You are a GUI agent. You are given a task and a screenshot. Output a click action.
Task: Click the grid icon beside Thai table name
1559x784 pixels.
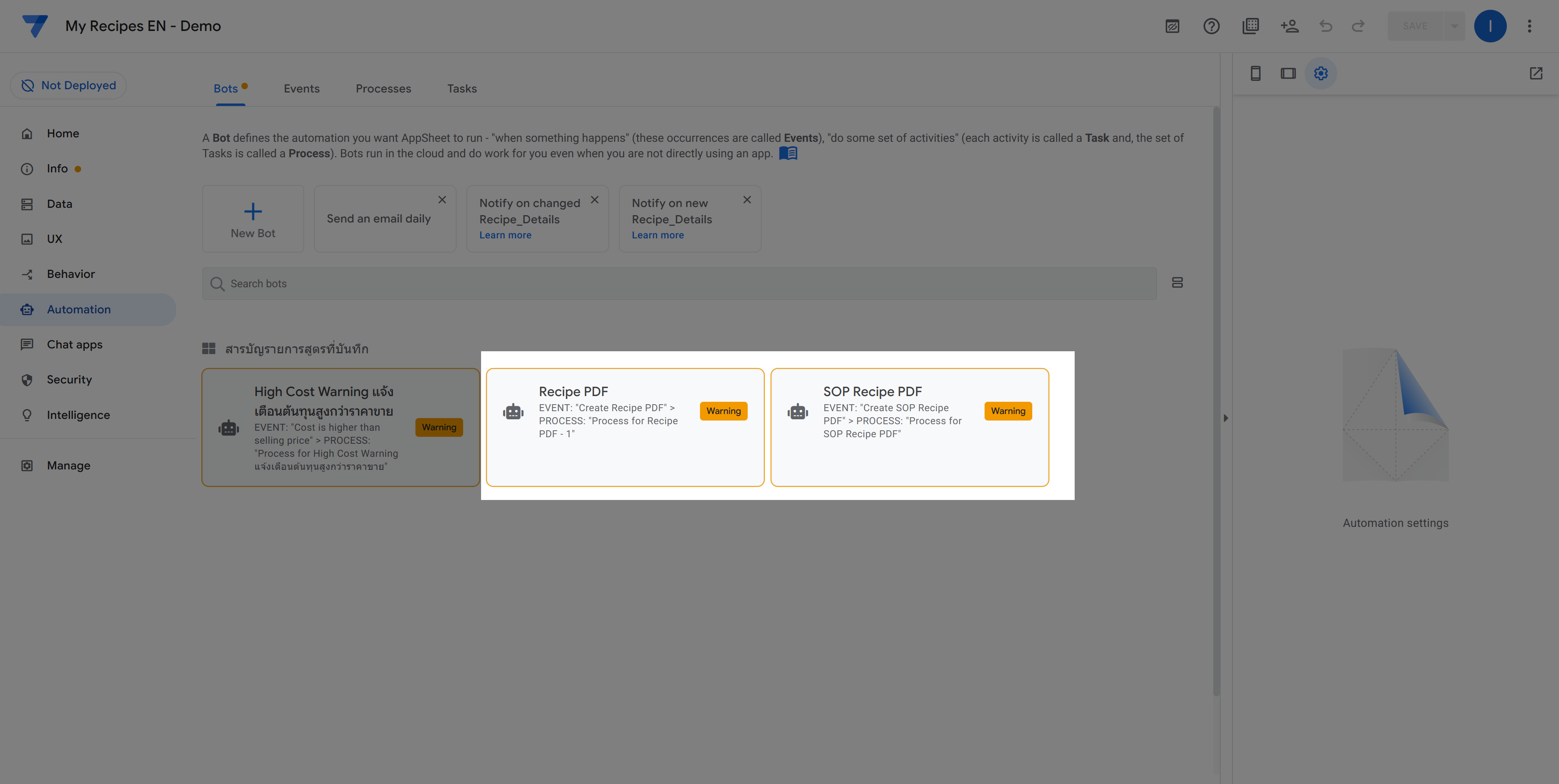tap(209, 348)
